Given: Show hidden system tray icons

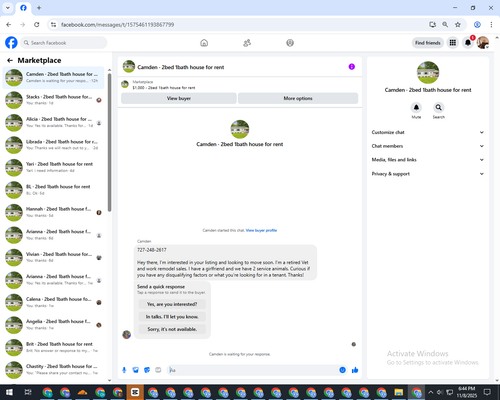Looking at the screenshot, I should (430, 392).
